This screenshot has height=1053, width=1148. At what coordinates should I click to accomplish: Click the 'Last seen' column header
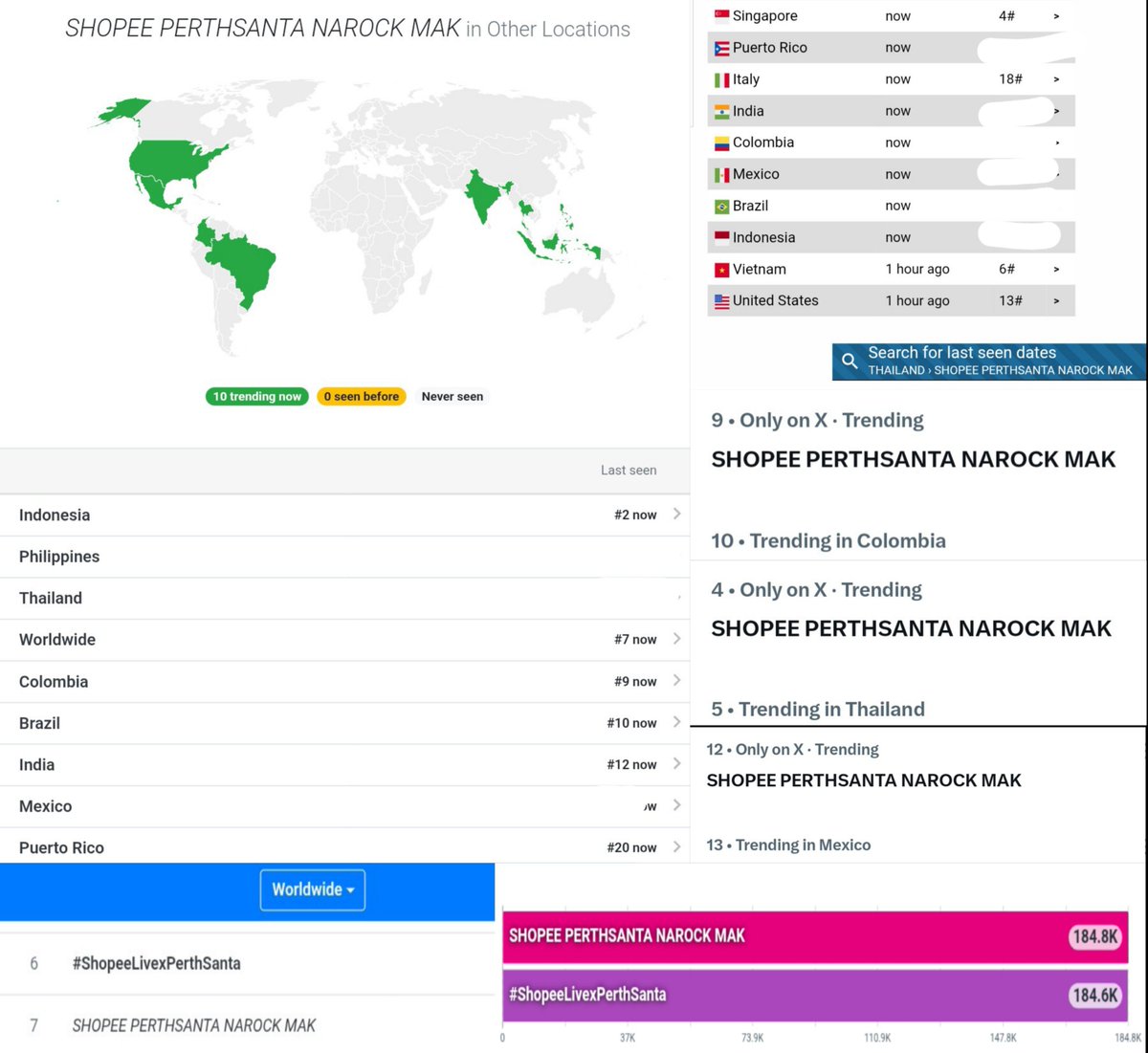(629, 470)
